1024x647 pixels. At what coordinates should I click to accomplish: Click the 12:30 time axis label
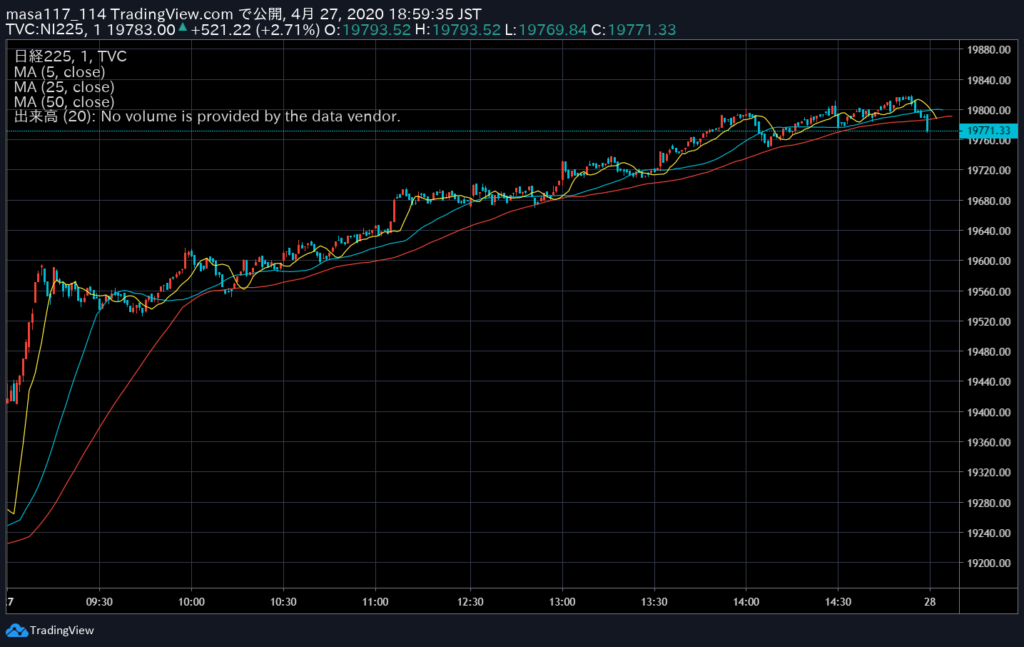(x=470, y=602)
